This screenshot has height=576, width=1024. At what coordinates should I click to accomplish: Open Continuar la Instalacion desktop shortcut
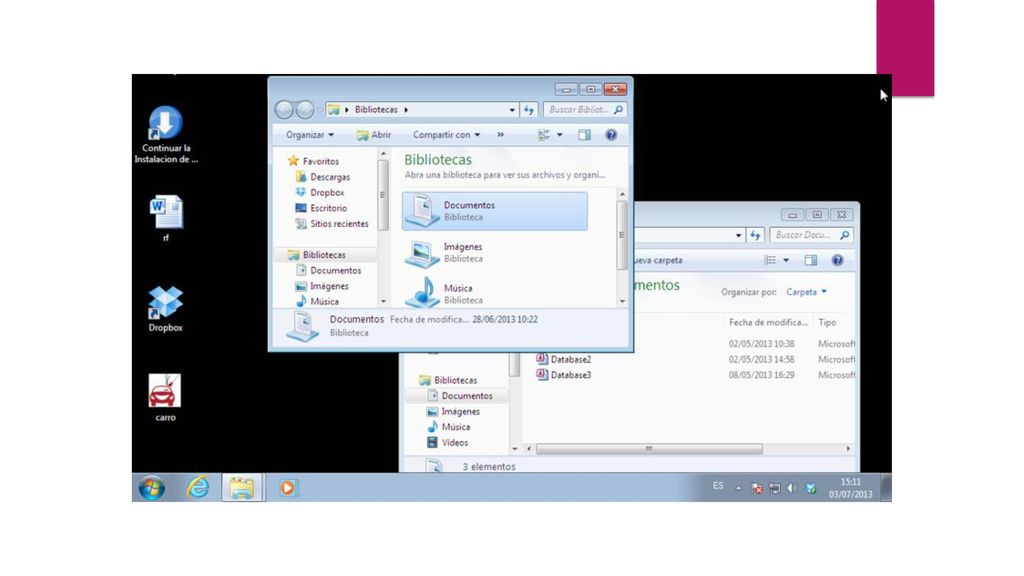(165, 134)
